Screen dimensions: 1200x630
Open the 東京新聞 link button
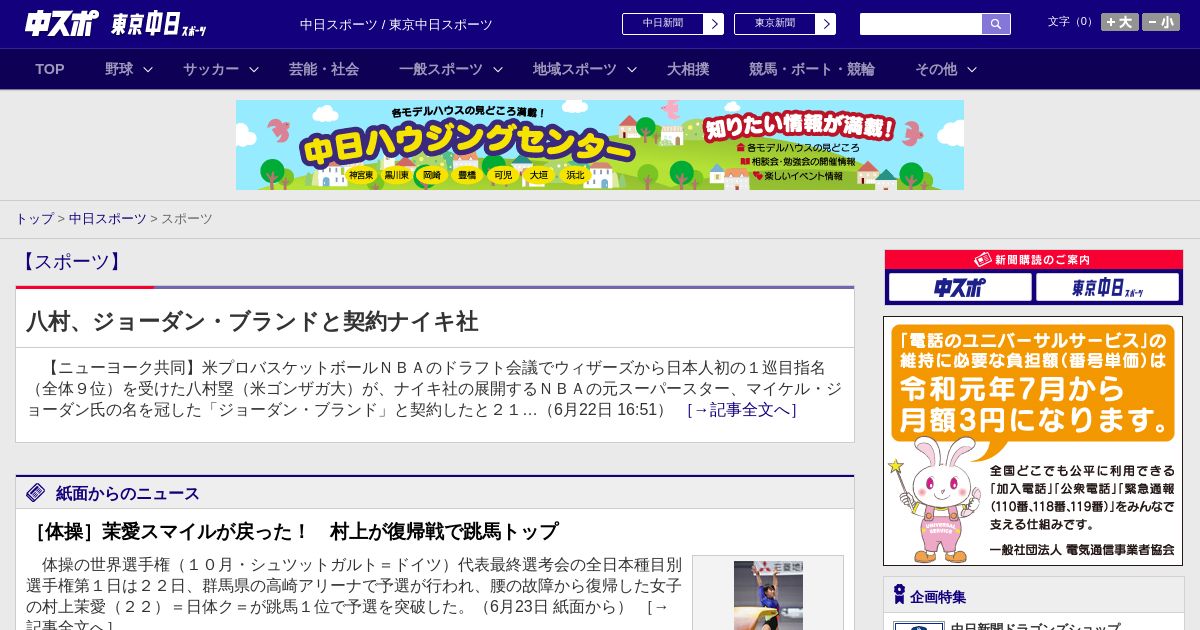tap(775, 24)
